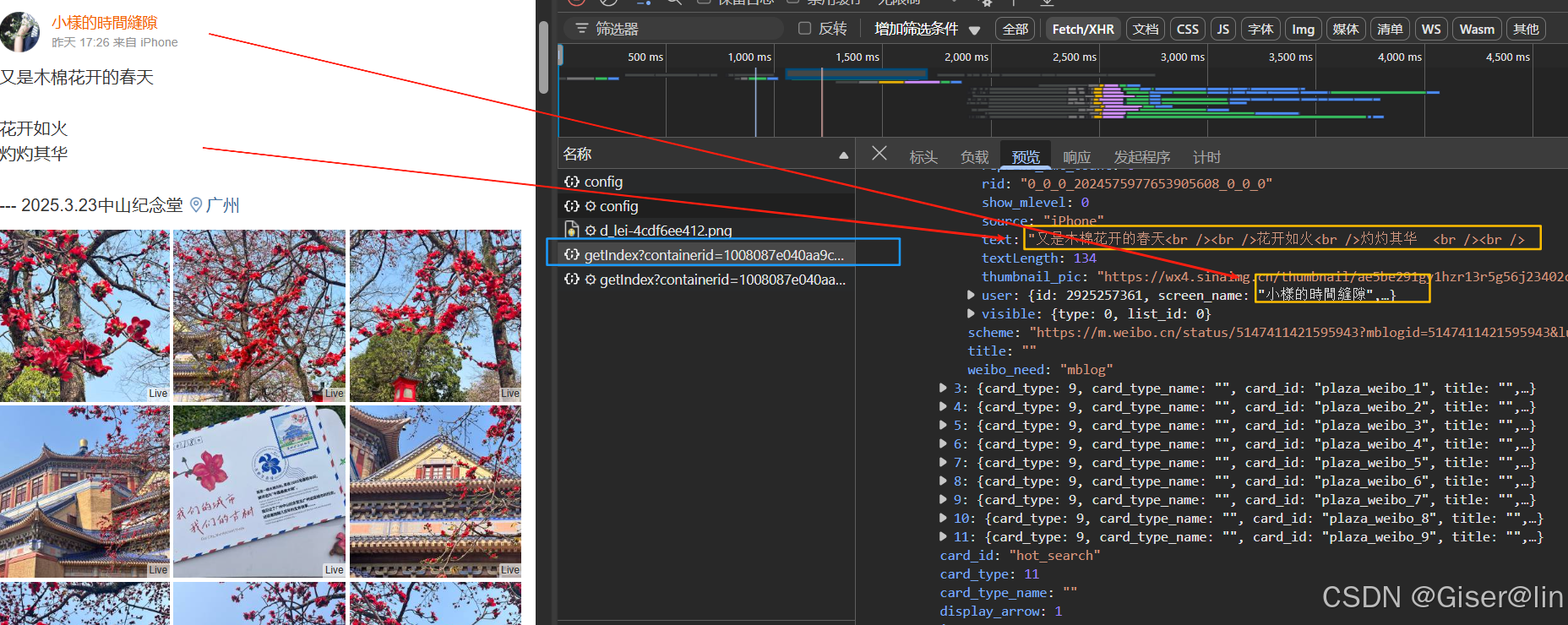Screen dimensions: 1568x625
Task: Click the 3,500 ms timeline marker
Action: pos(1290,57)
